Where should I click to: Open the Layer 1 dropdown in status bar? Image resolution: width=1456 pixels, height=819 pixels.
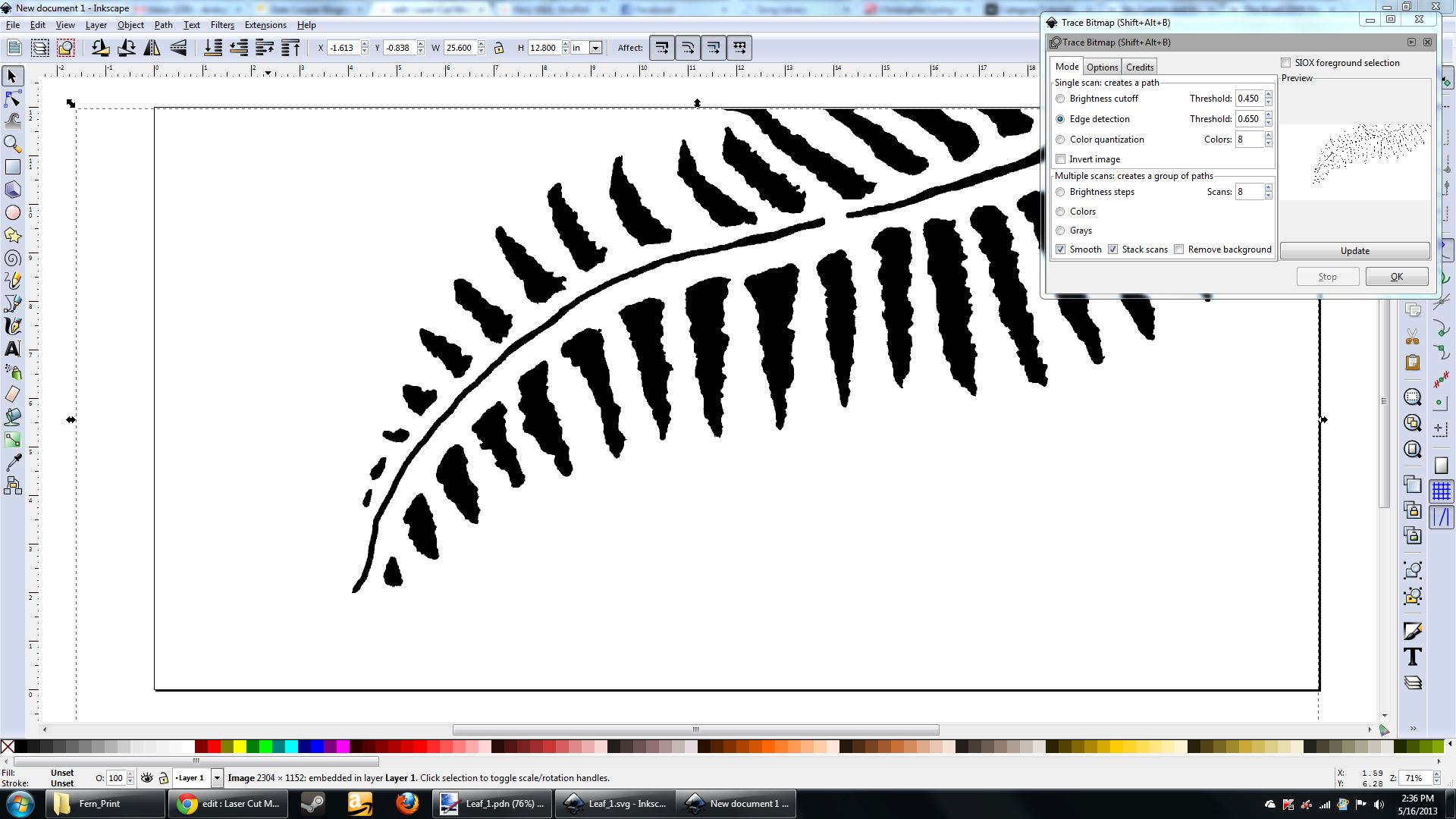click(217, 778)
